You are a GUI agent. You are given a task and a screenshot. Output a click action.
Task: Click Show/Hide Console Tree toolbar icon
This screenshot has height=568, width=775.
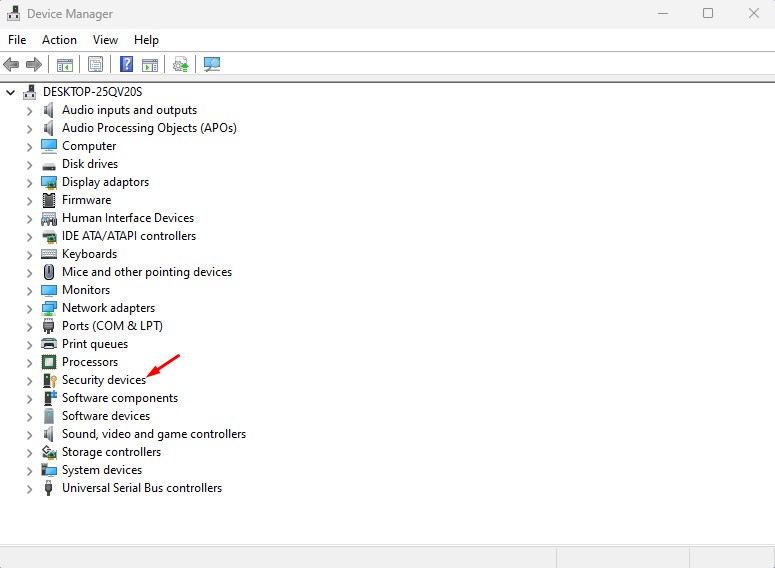pos(65,64)
